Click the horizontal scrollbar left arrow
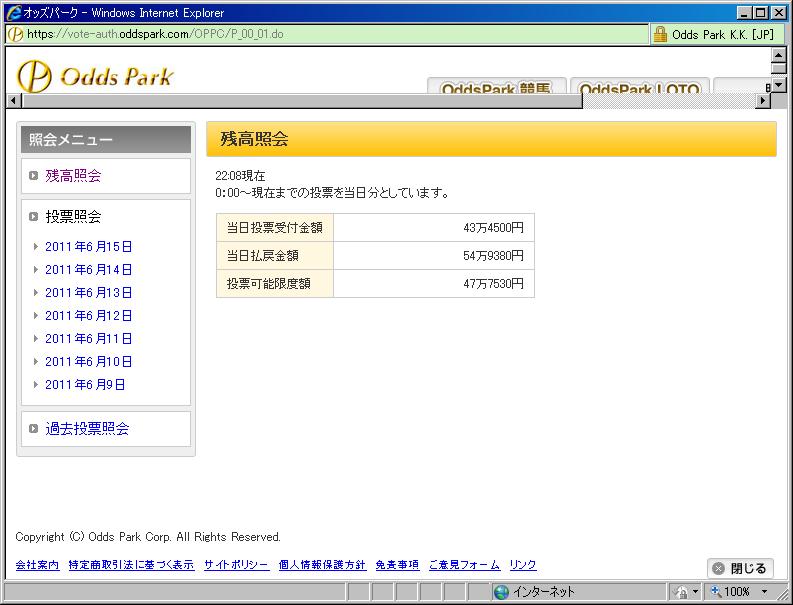Screen dimensions: 793x605 click(14, 101)
